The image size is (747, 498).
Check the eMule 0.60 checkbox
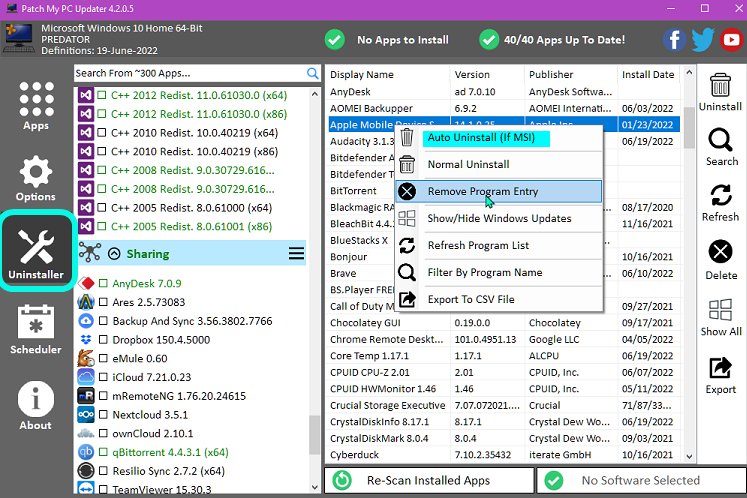[103, 358]
